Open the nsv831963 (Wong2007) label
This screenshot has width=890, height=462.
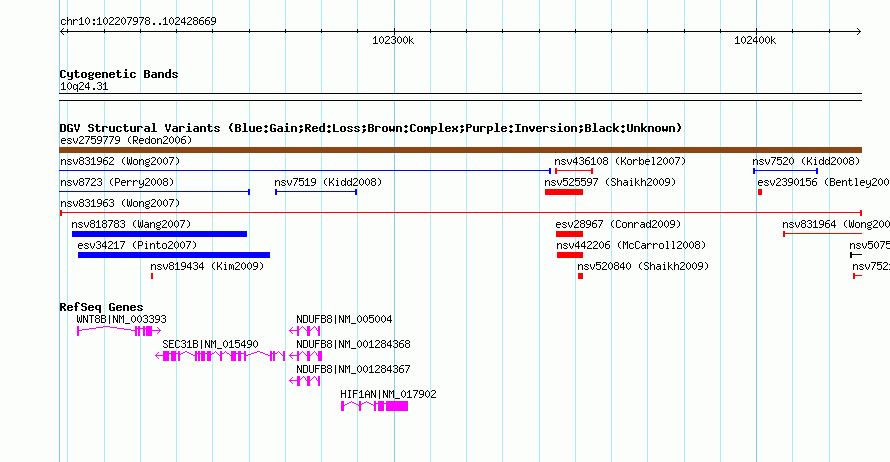(x=120, y=203)
